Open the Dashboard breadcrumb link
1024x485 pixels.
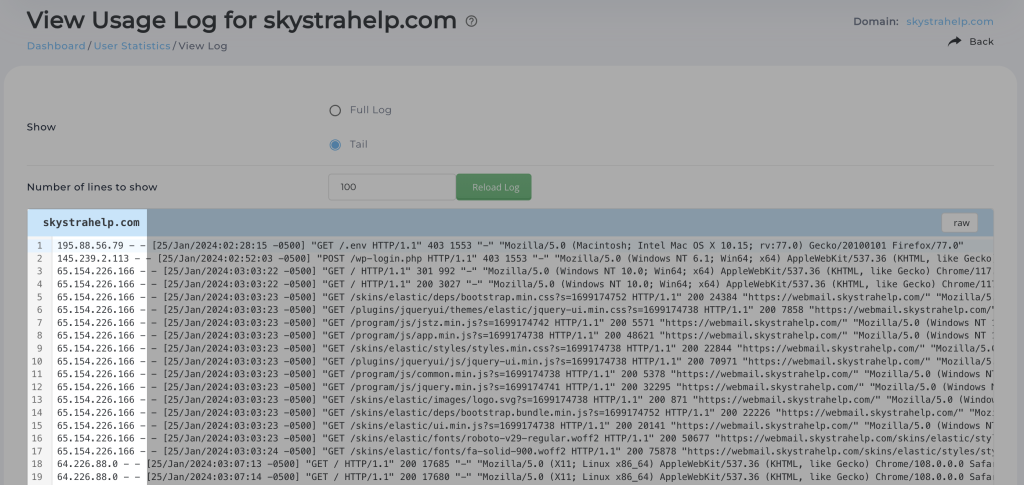(x=56, y=46)
